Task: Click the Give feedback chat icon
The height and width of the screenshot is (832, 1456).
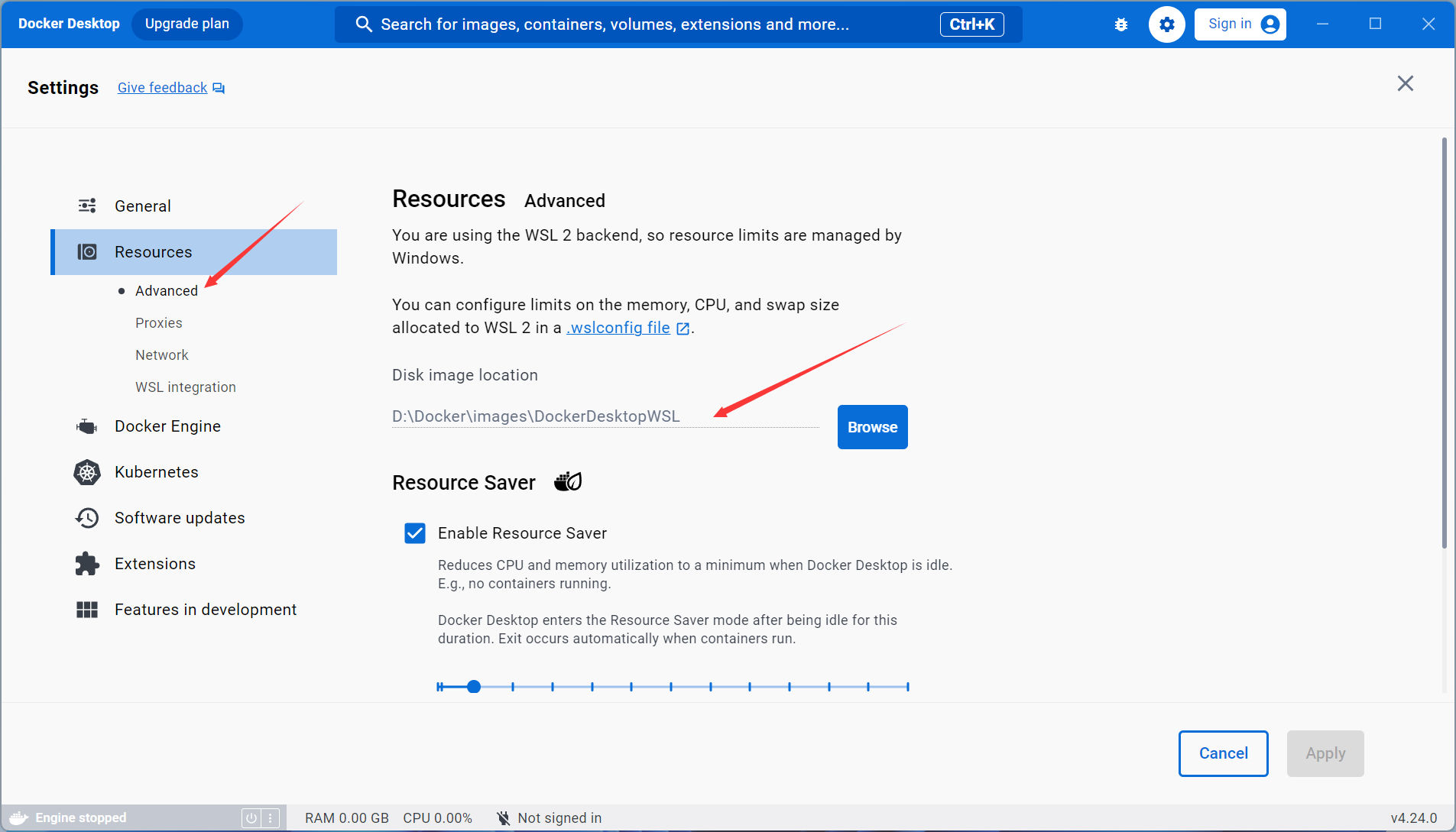Action: pos(219,88)
